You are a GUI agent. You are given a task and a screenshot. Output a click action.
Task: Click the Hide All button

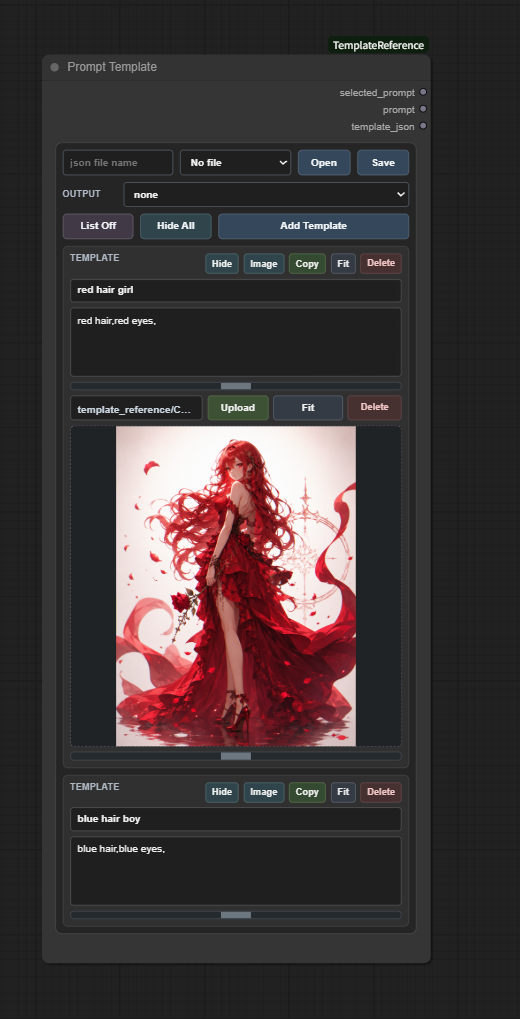tap(176, 226)
